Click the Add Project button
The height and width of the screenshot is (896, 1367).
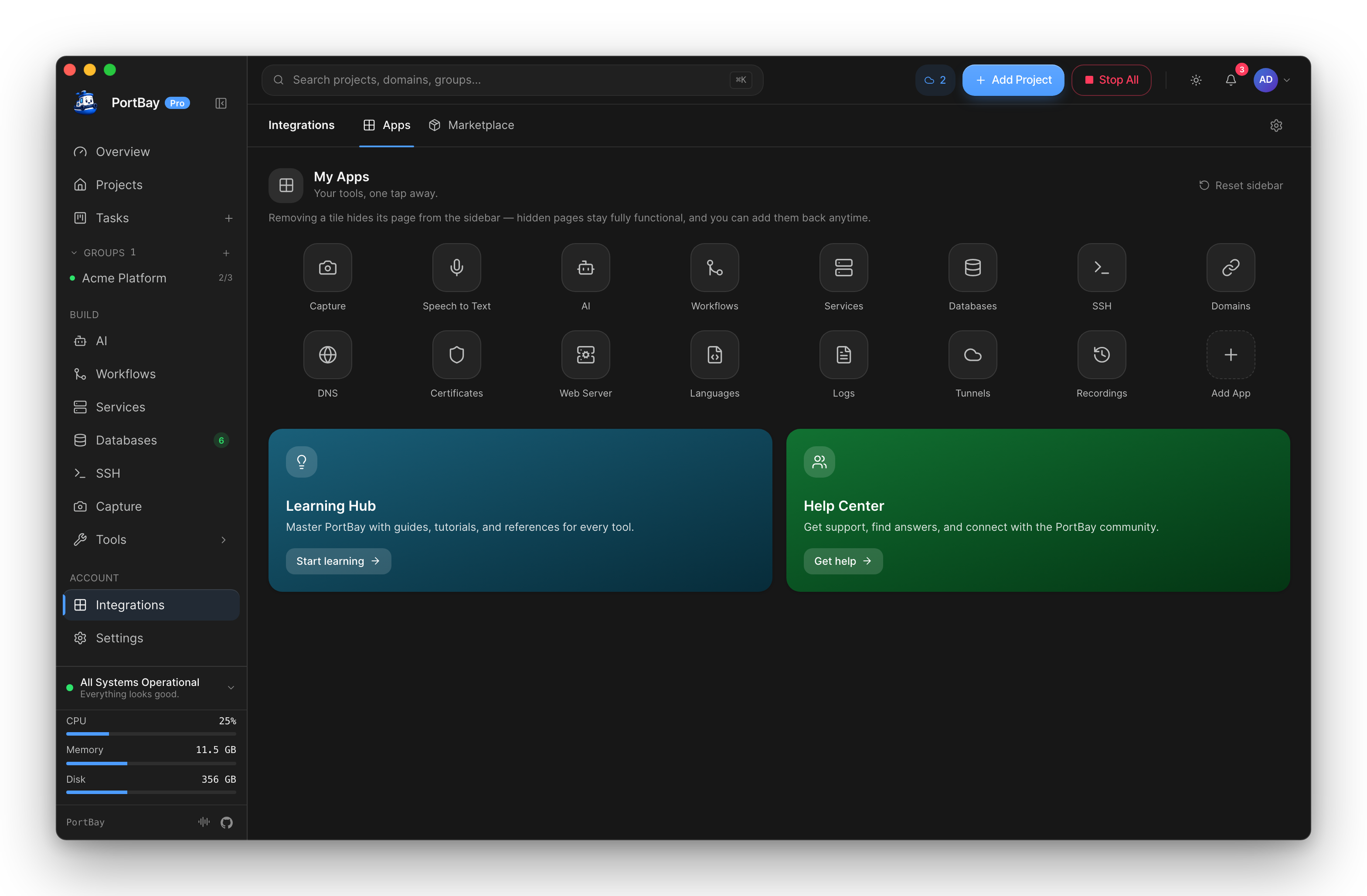(x=1013, y=80)
